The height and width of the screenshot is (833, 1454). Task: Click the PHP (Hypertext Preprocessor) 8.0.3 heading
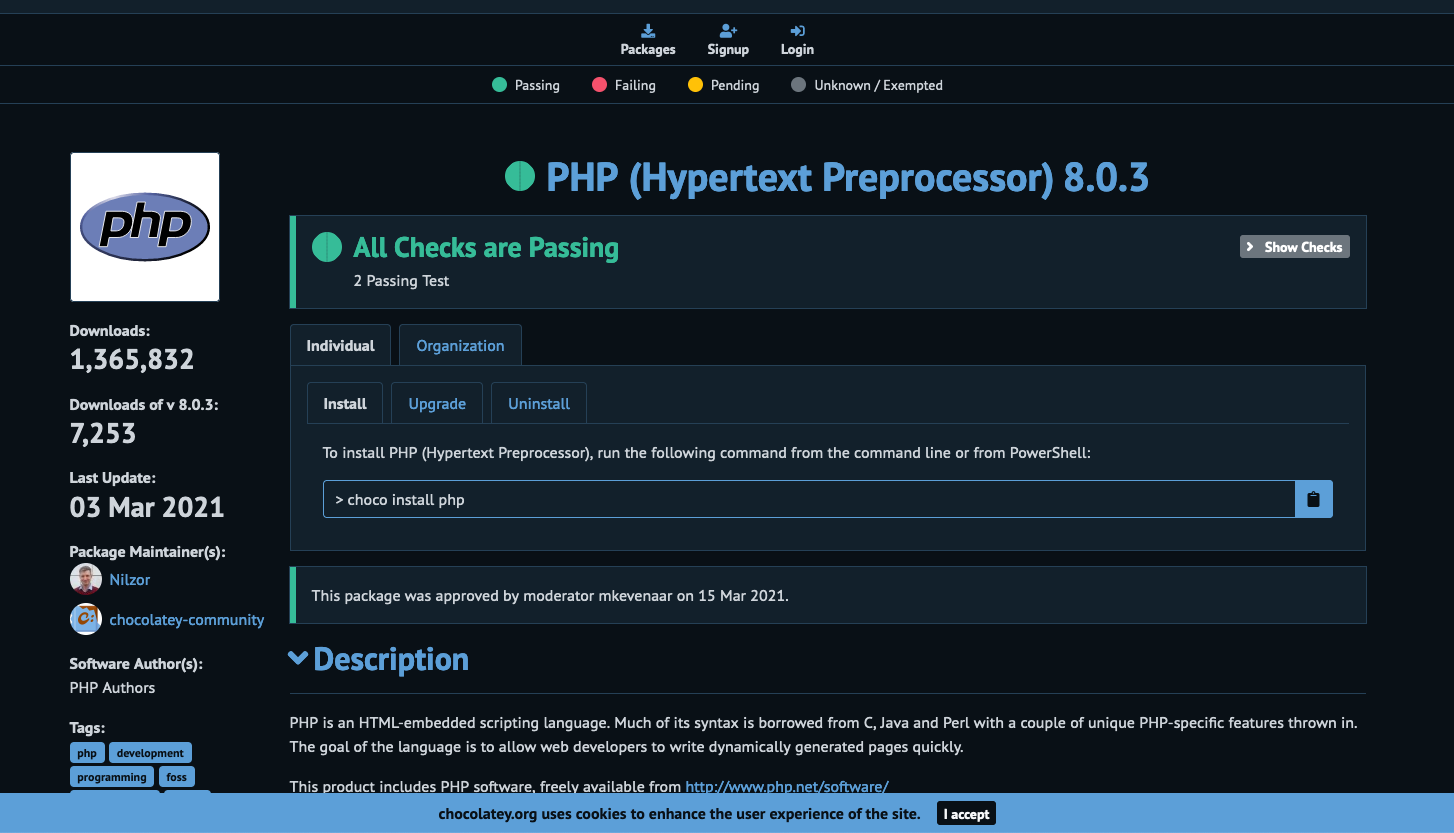(x=847, y=177)
